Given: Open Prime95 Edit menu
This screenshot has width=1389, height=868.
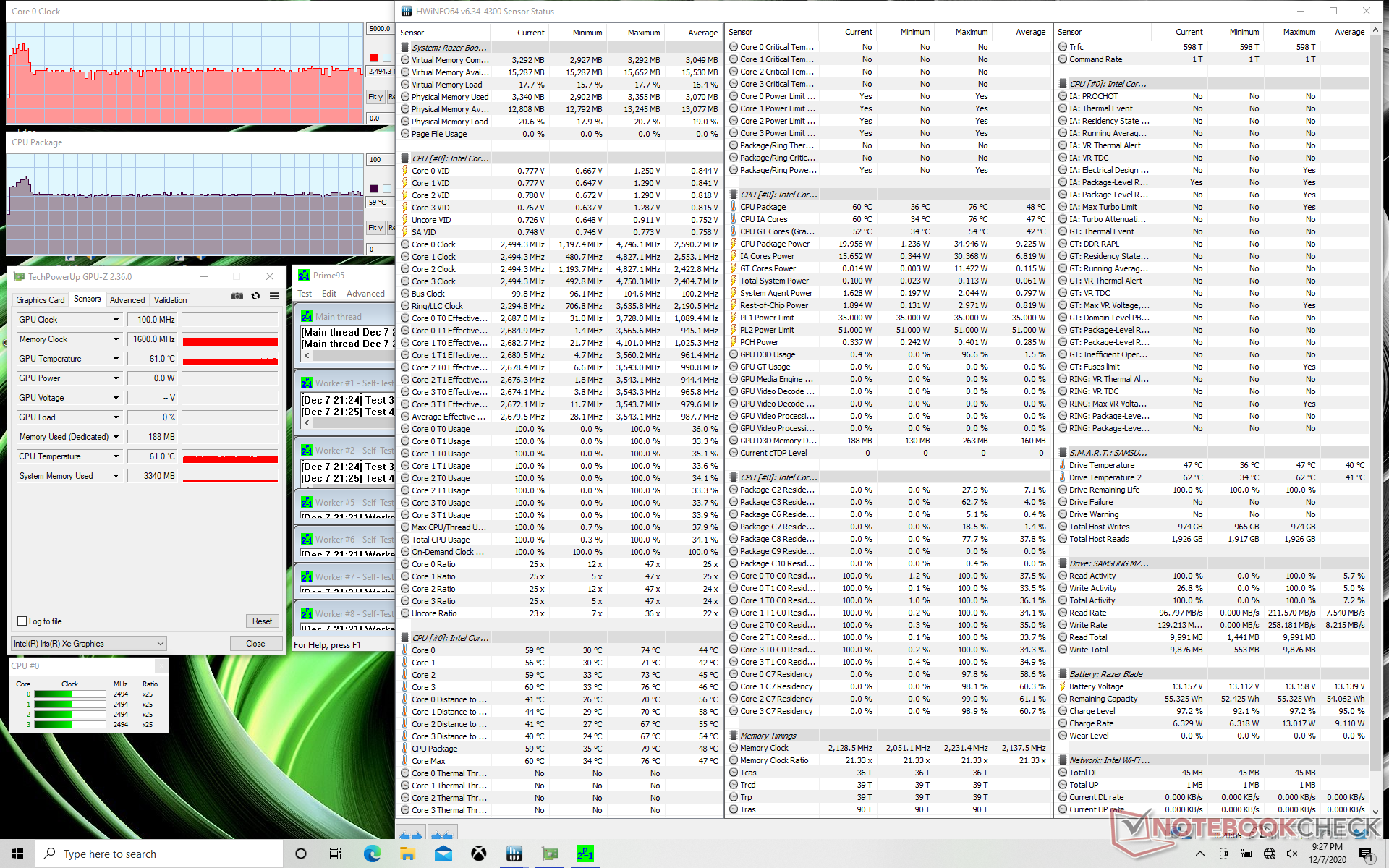Looking at the screenshot, I should coord(329,294).
